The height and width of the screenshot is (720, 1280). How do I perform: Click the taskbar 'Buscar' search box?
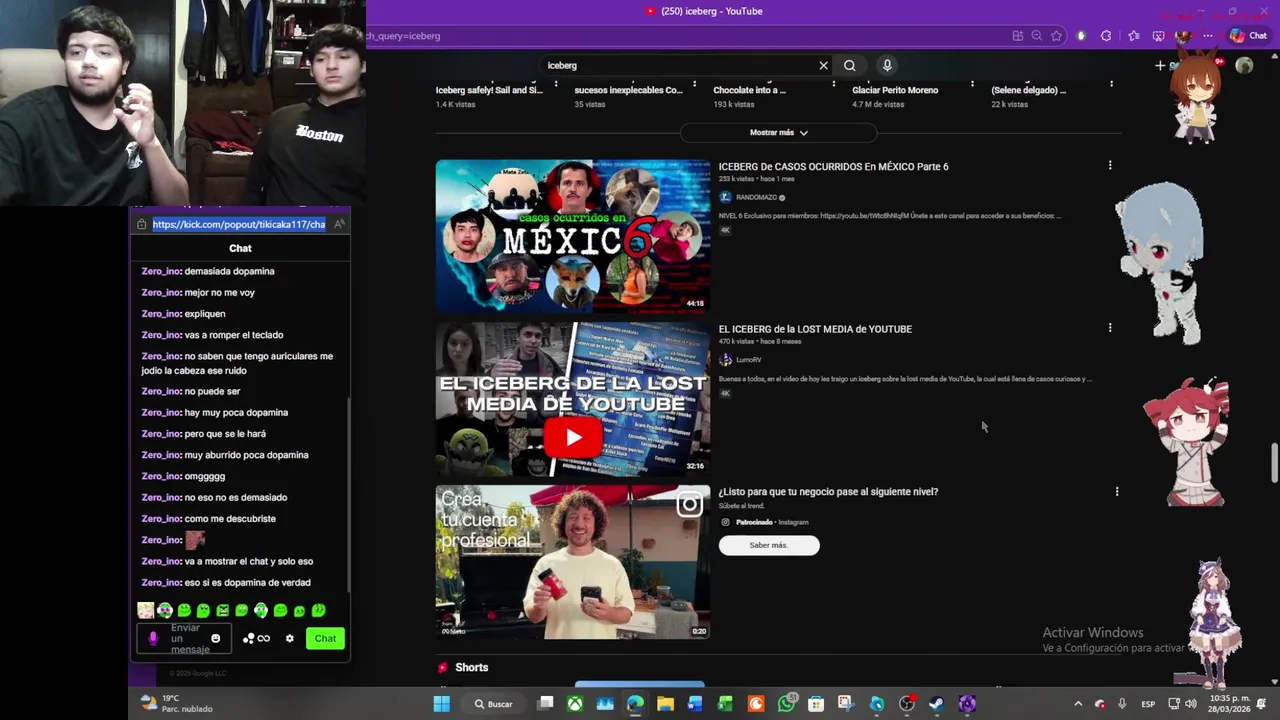[494, 704]
